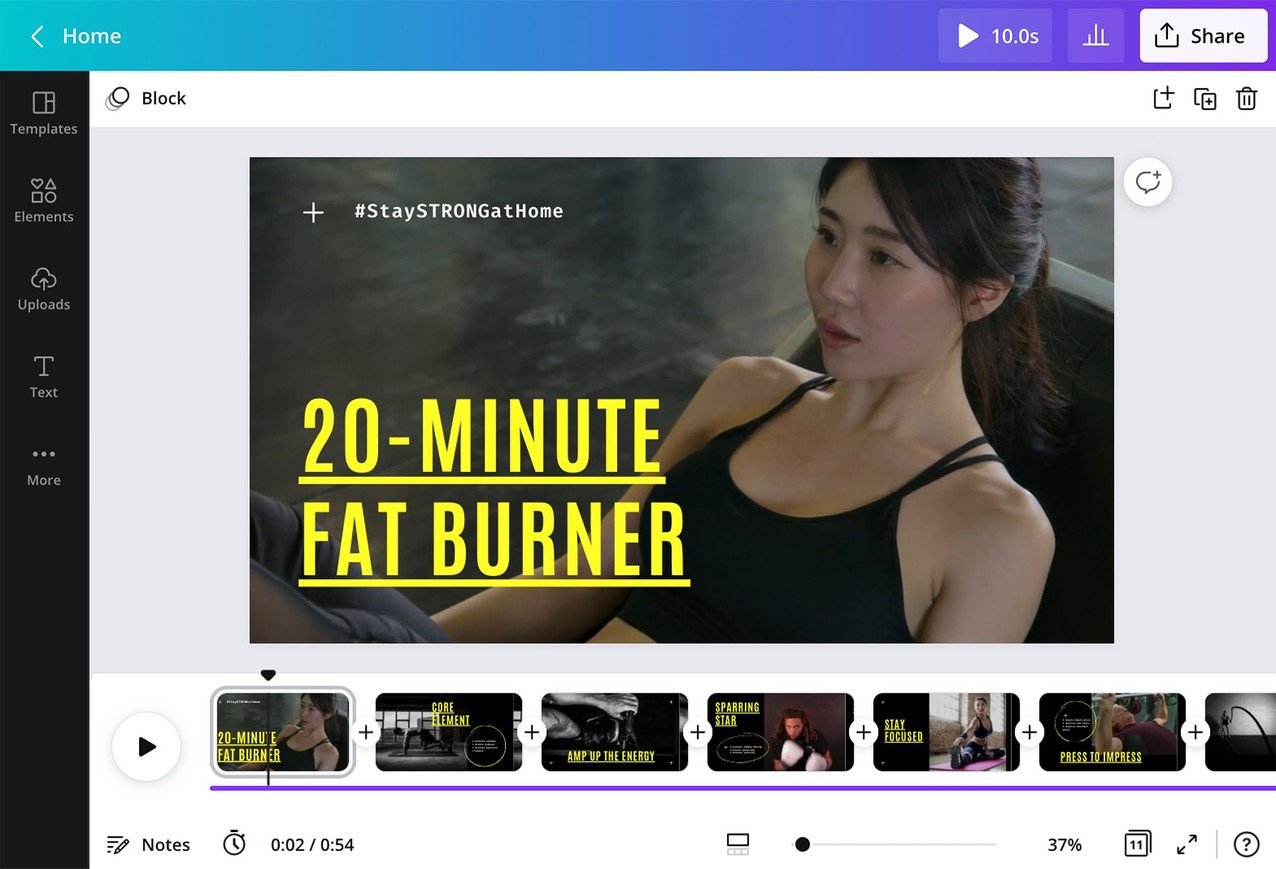Select the partially visible last scene thumbnail
Image resolution: width=1276 pixels, height=869 pixels.
(1241, 732)
